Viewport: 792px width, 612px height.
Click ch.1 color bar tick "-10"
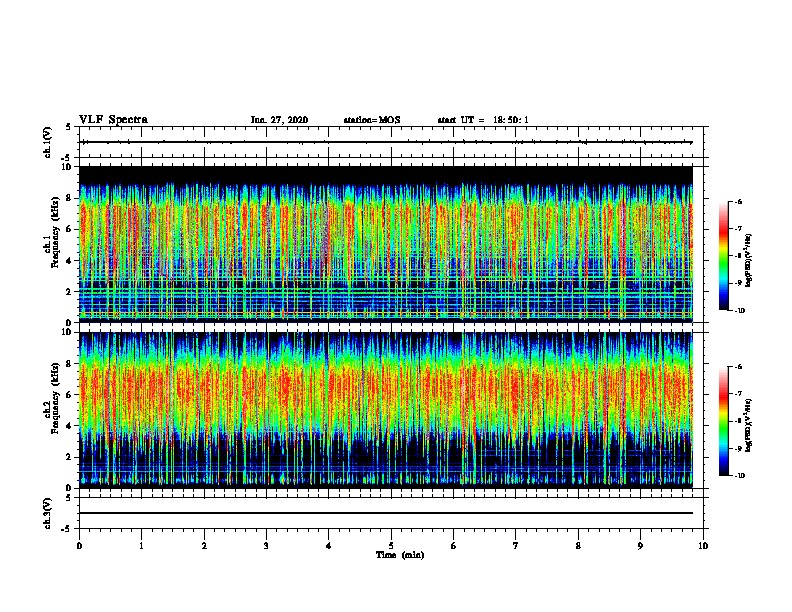coord(739,311)
